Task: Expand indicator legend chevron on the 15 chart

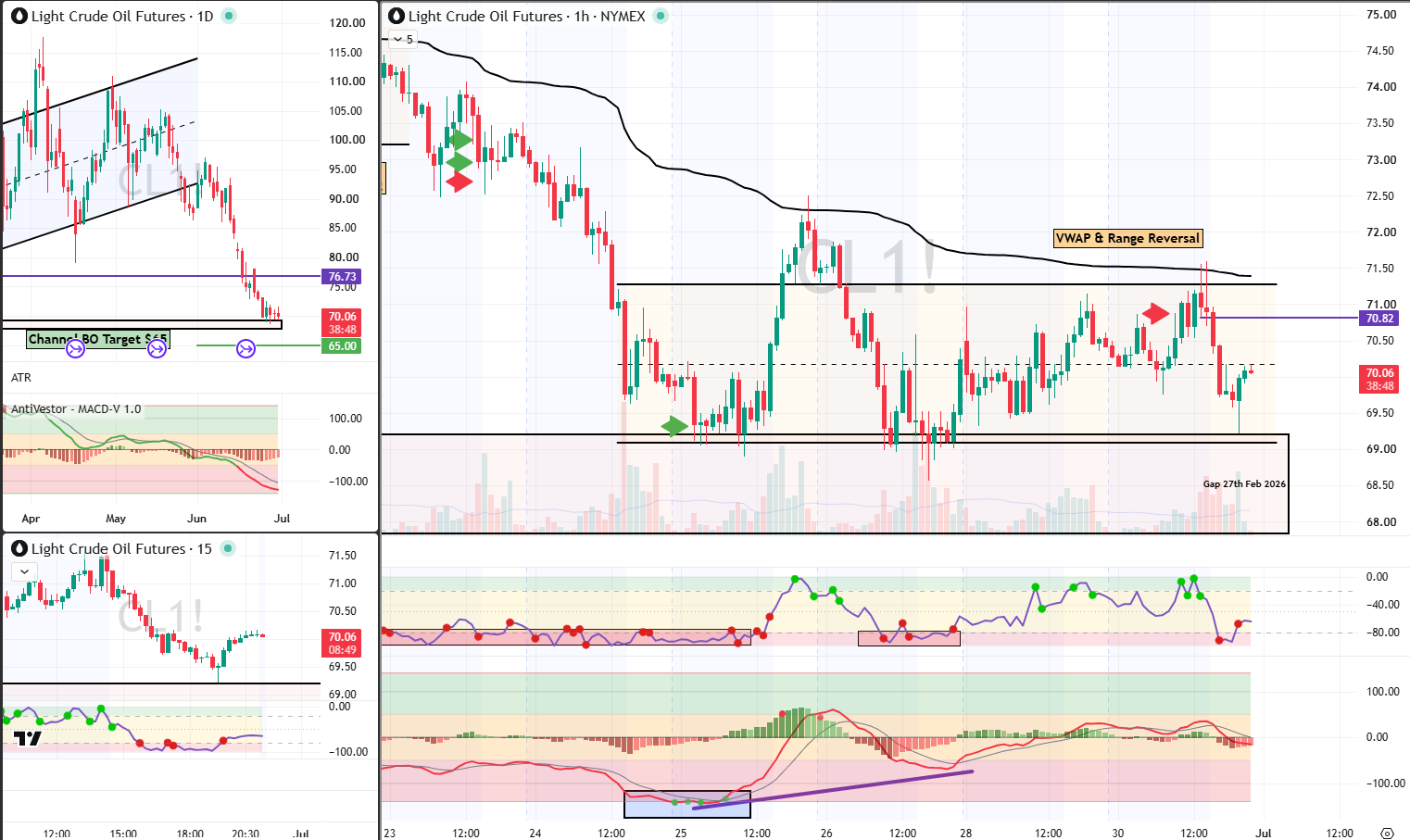Action: (x=23, y=571)
